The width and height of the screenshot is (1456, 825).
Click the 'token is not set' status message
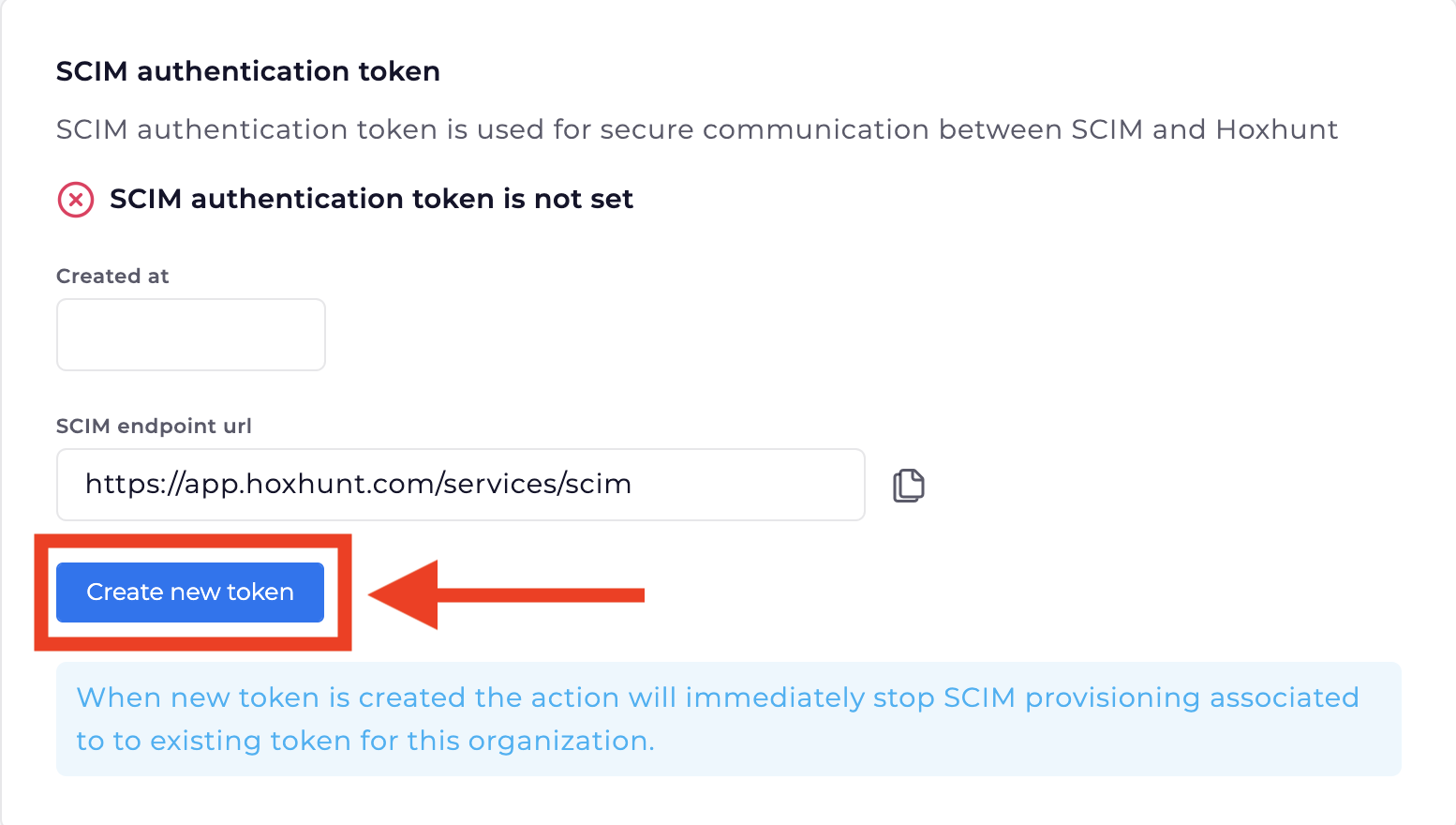(x=371, y=199)
